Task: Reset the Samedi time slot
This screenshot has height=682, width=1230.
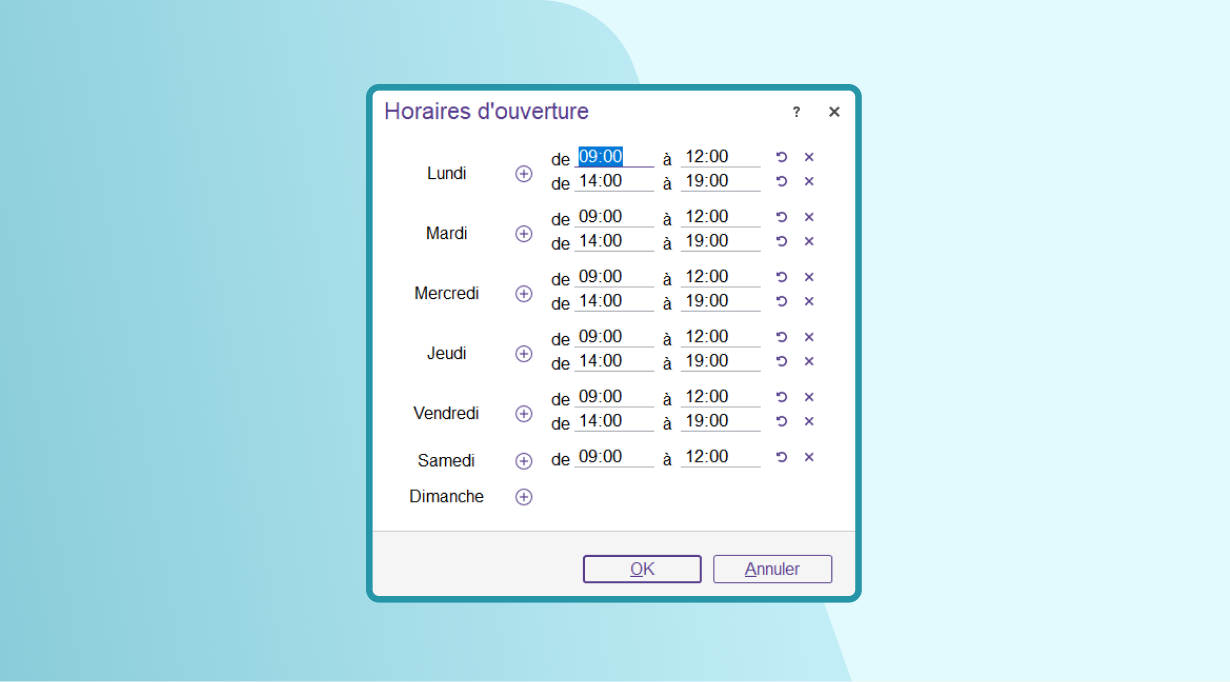Action: (782, 457)
